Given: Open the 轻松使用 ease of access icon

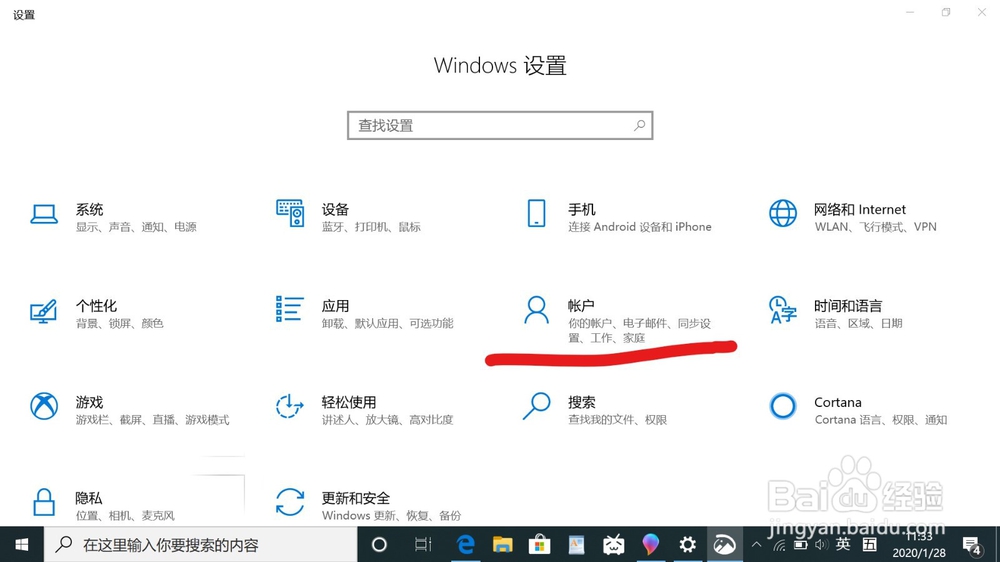Looking at the screenshot, I should click(289, 406).
